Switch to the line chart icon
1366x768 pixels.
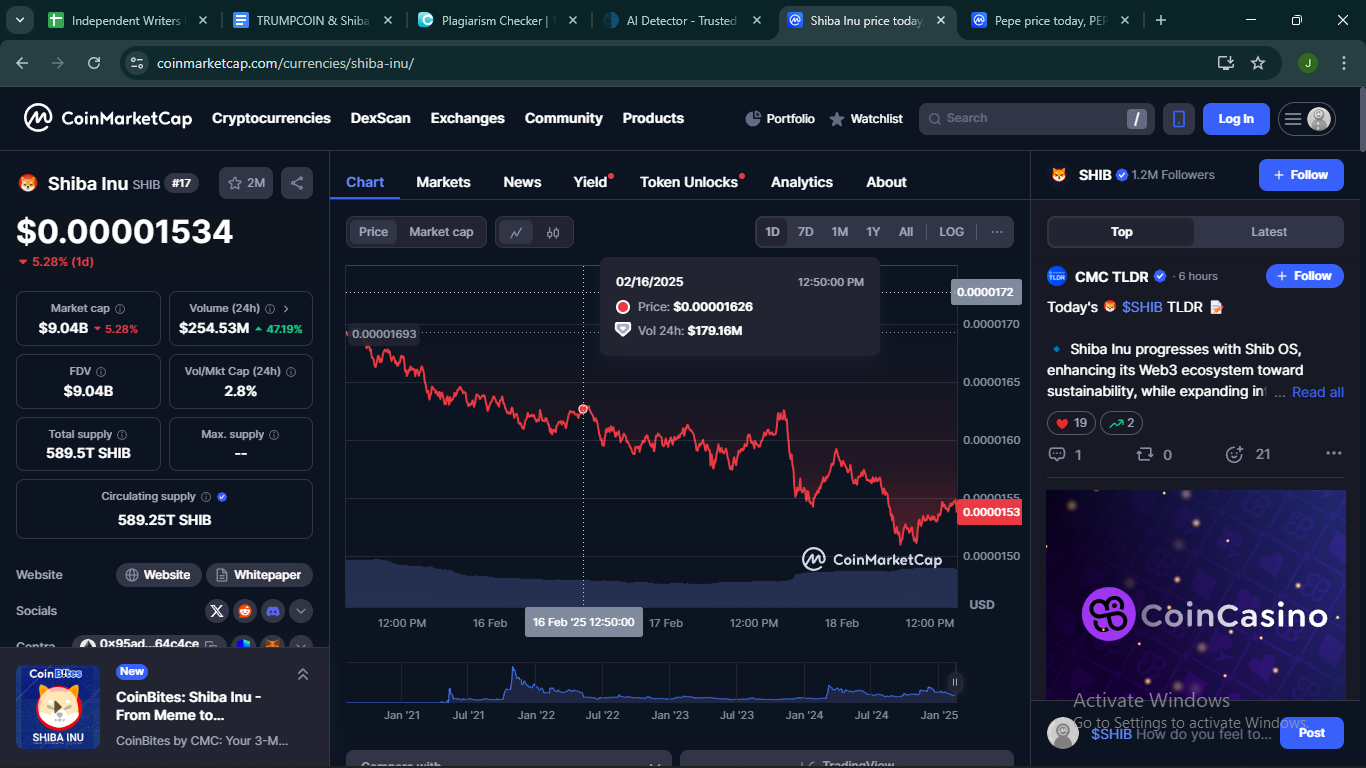click(x=516, y=232)
